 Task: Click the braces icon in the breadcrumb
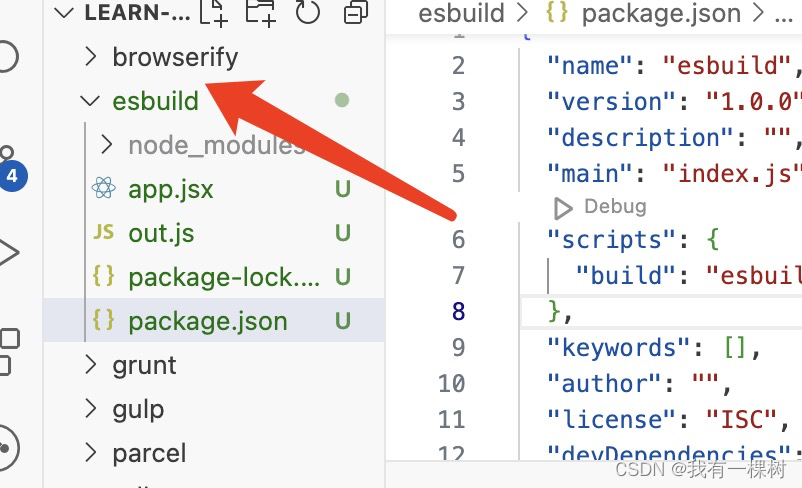pos(556,12)
